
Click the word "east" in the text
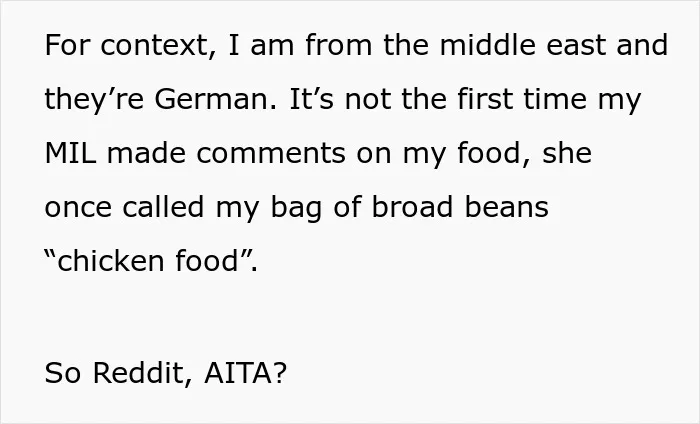point(576,46)
